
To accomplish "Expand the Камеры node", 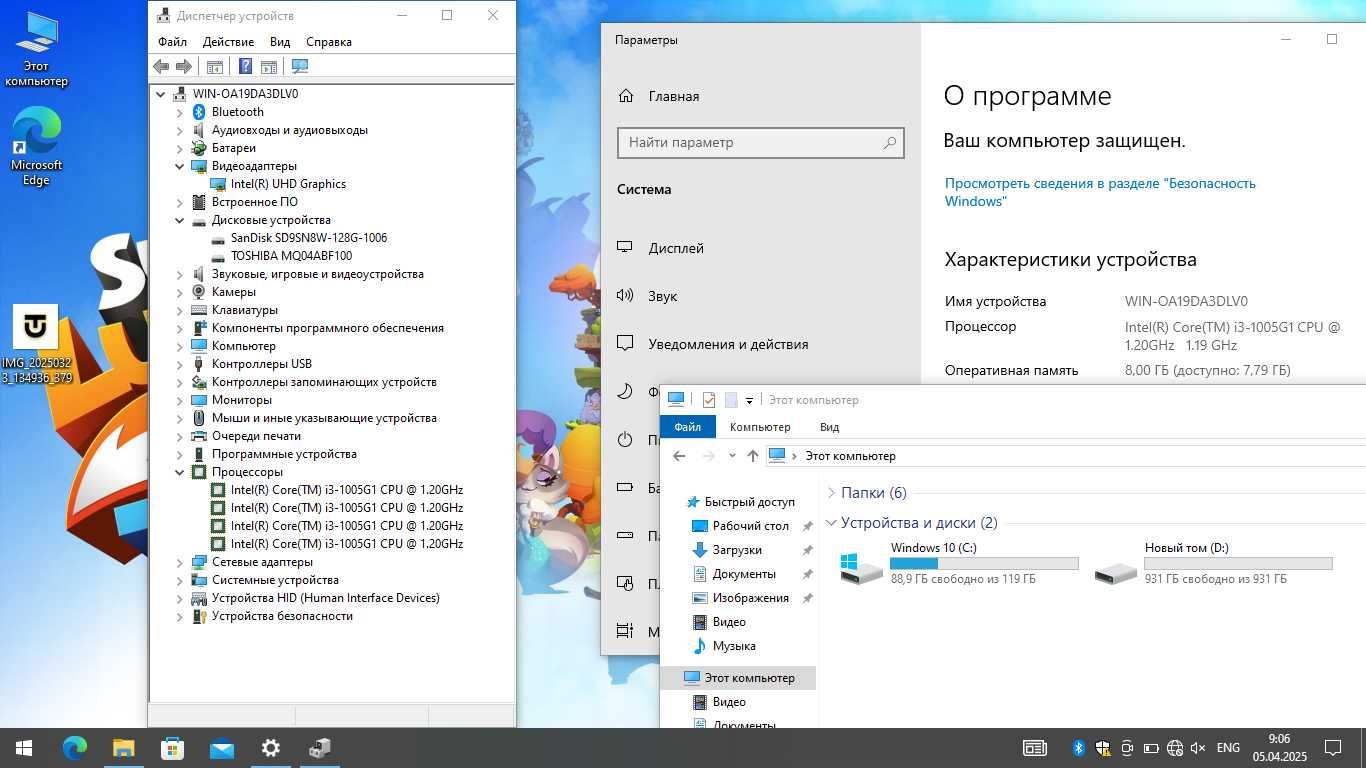I will point(180,292).
